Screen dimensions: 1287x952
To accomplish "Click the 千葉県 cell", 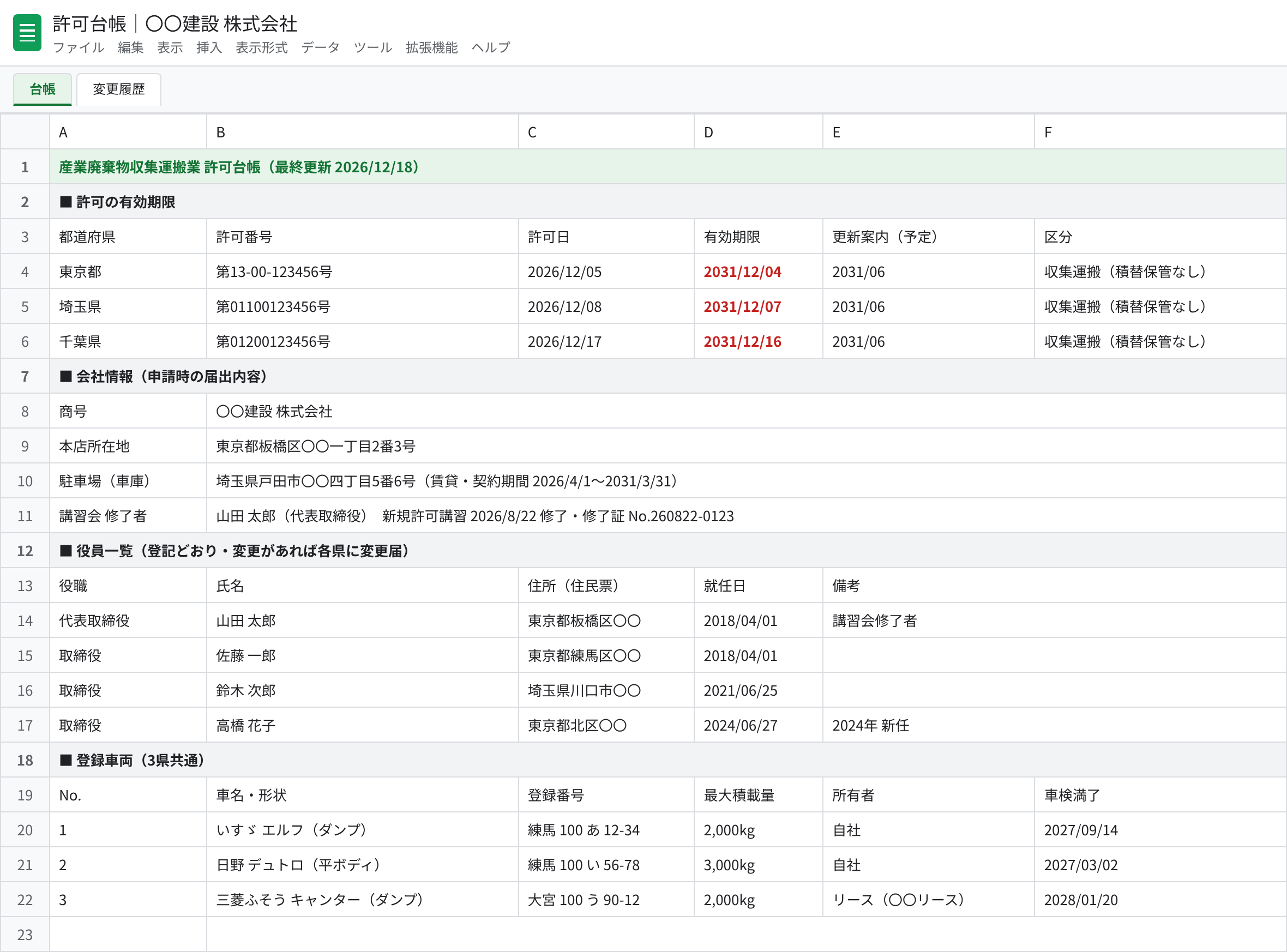I will click(x=128, y=341).
